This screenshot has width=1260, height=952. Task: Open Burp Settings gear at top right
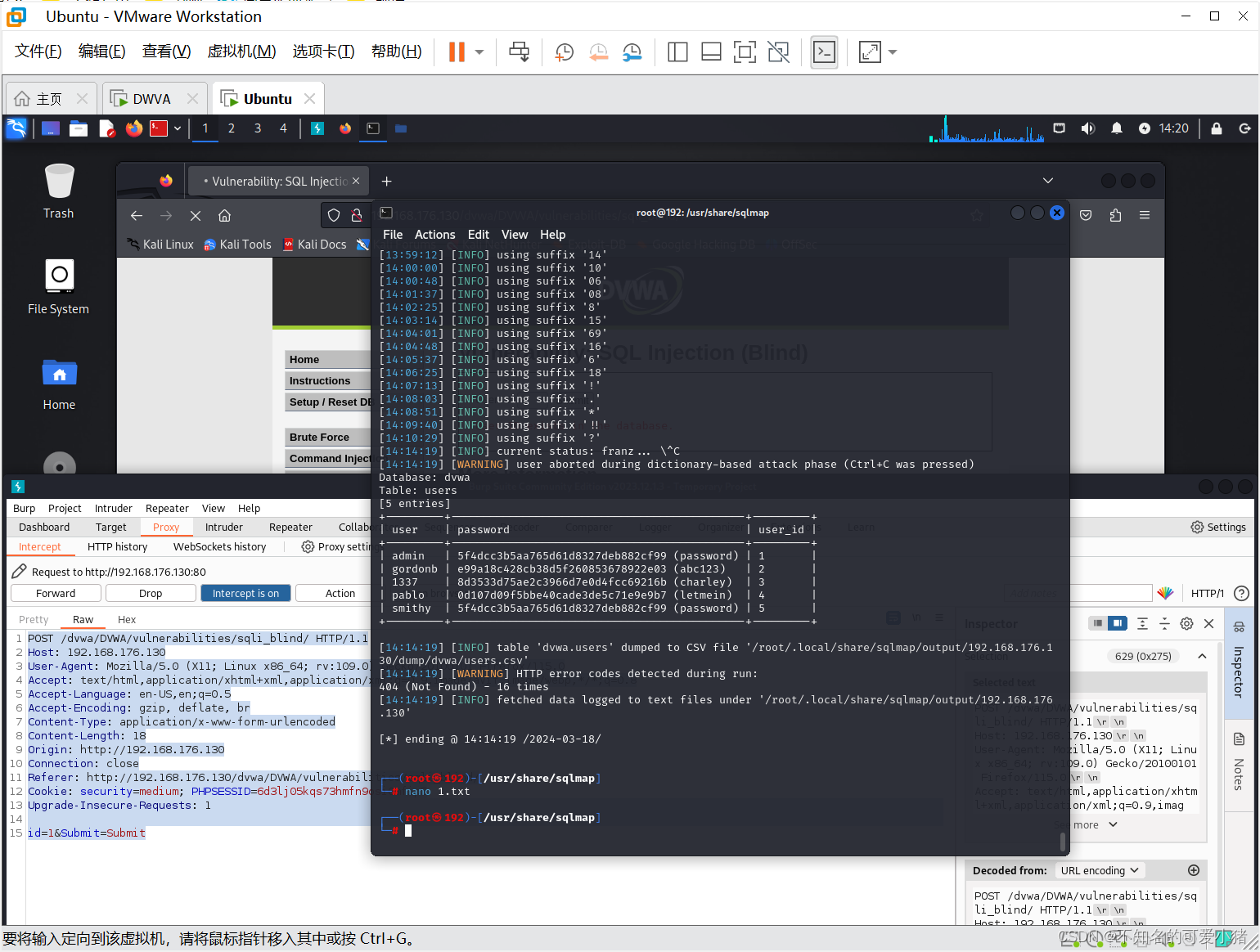(x=1218, y=528)
